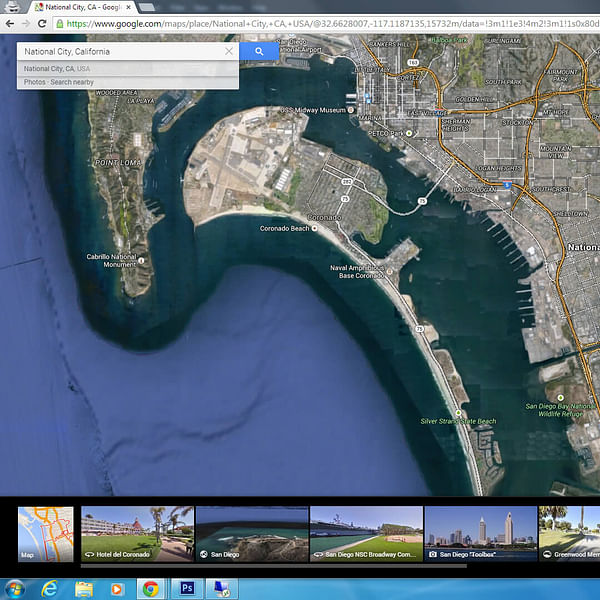The height and width of the screenshot is (600, 600).
Task: Click the browser back arrow
Action: click(10, 24)
